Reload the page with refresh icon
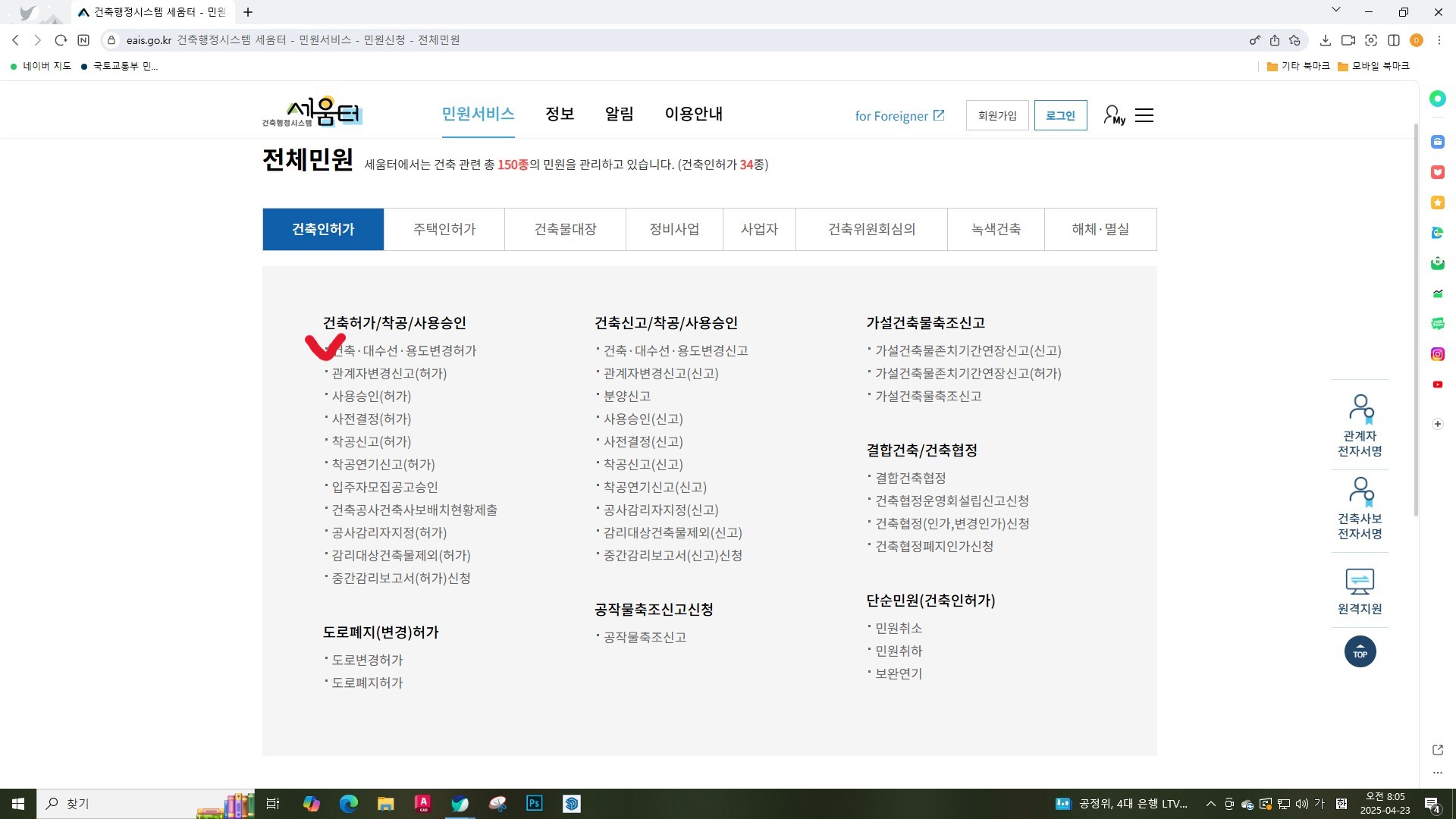Viewport: 1456px width, 819px height. coord(61,40)
